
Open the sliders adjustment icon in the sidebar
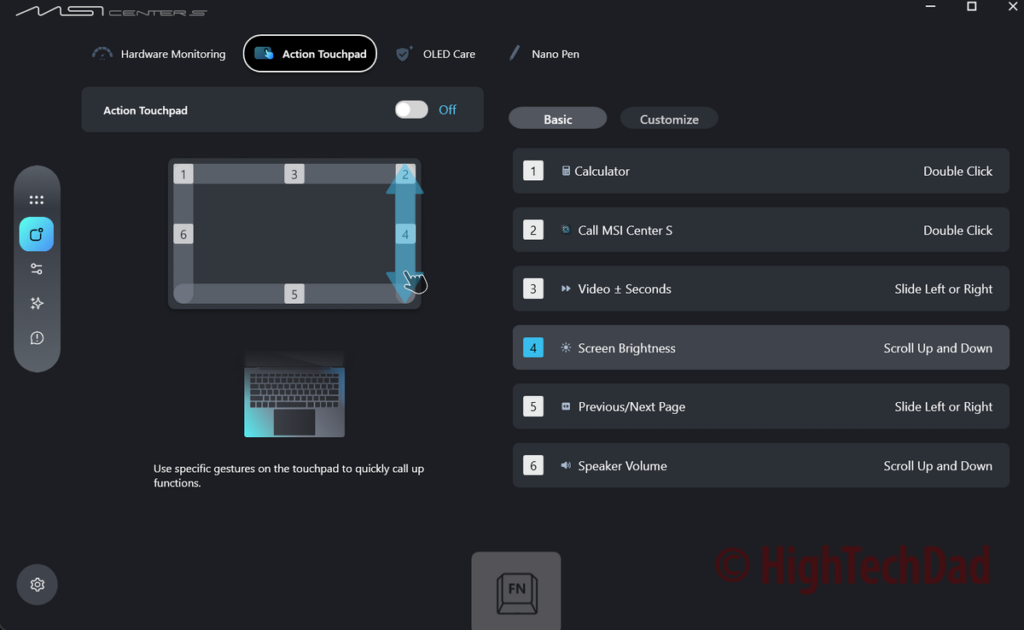(x=37, y=269)
